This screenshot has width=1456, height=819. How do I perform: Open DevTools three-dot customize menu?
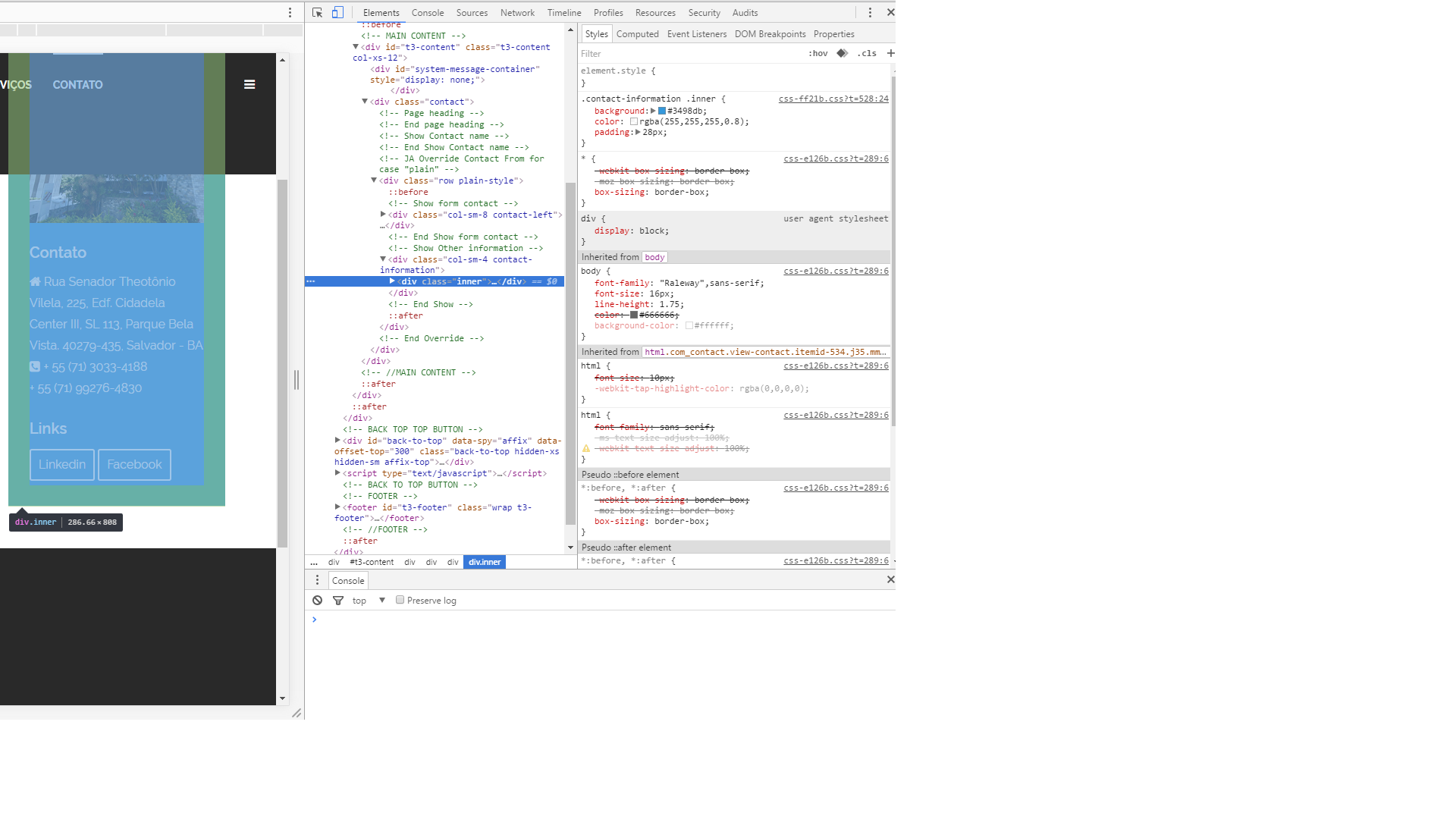coord(870,12)
